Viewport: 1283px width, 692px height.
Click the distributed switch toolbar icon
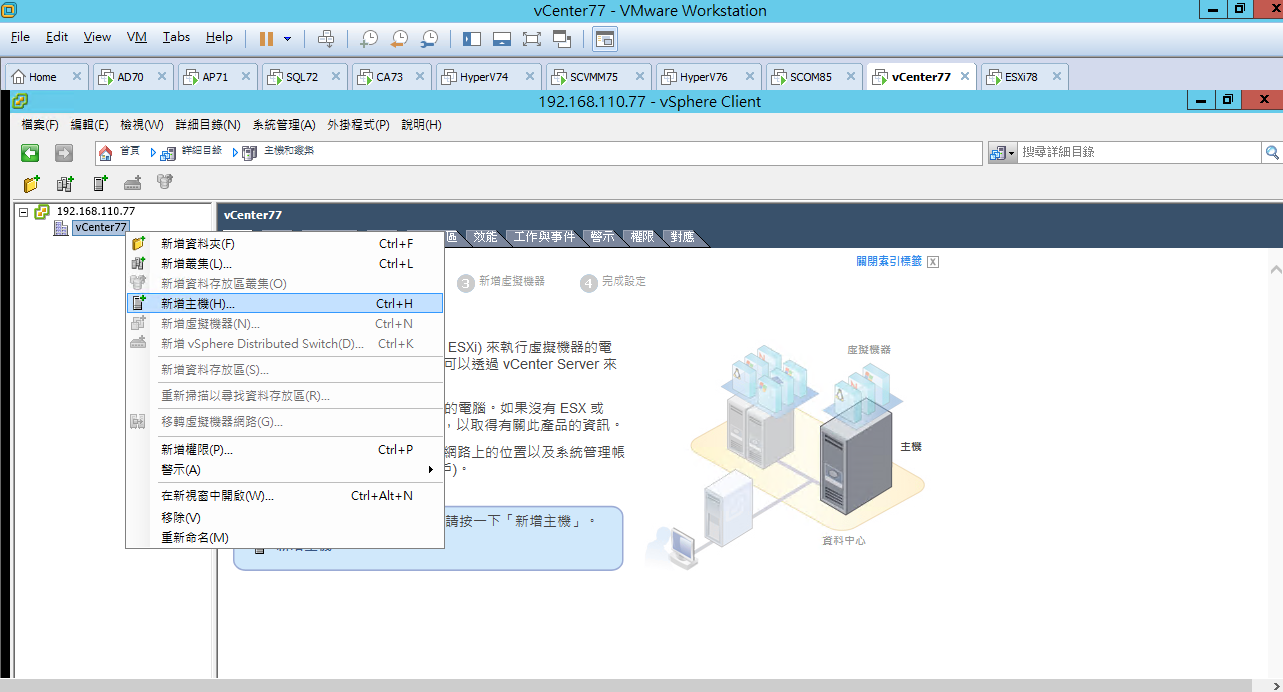(x=132, y=183)
